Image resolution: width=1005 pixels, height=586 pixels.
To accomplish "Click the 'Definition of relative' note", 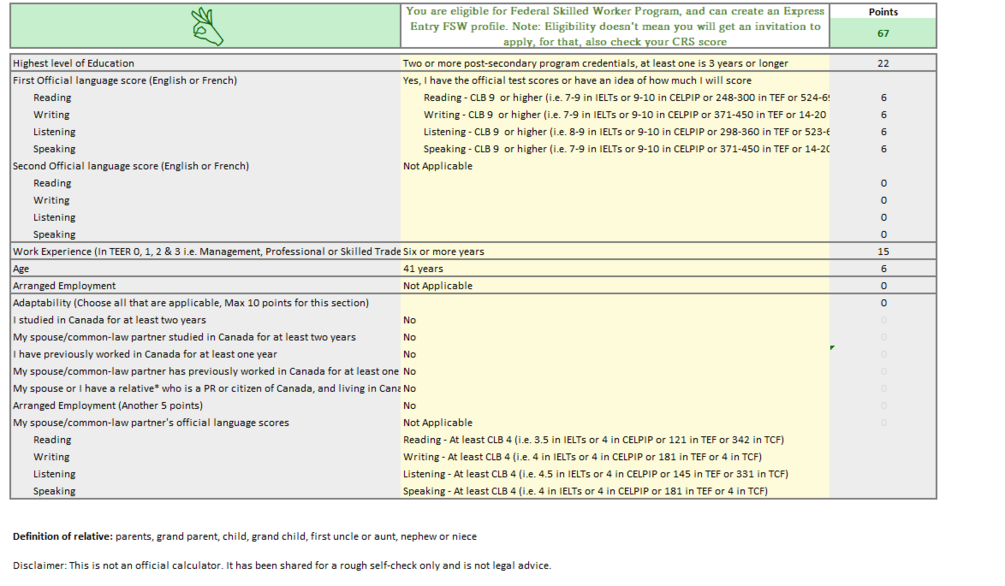I will (245, 537).
